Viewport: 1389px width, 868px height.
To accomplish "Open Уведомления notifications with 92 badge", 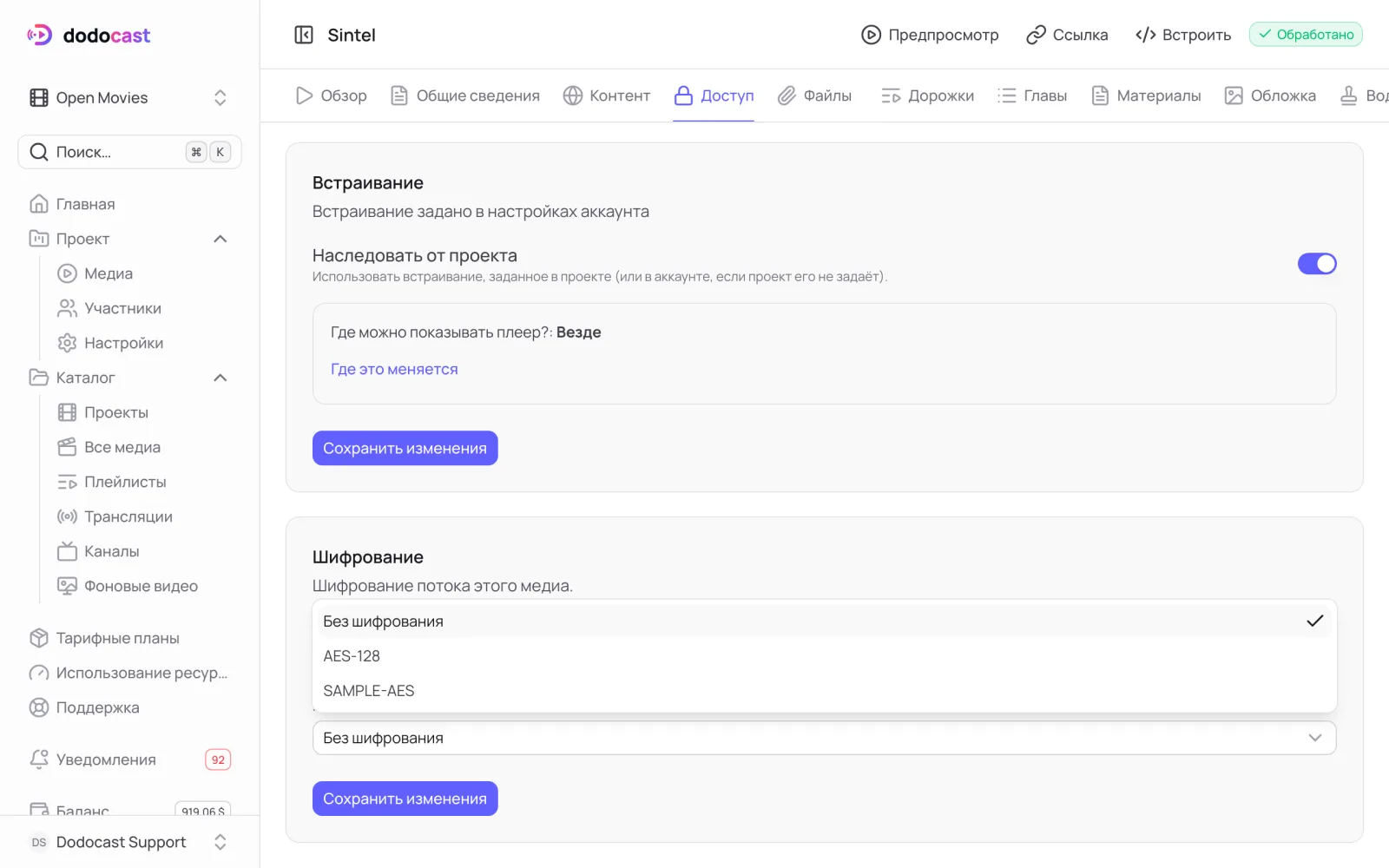I will click(x=129, y=759).
